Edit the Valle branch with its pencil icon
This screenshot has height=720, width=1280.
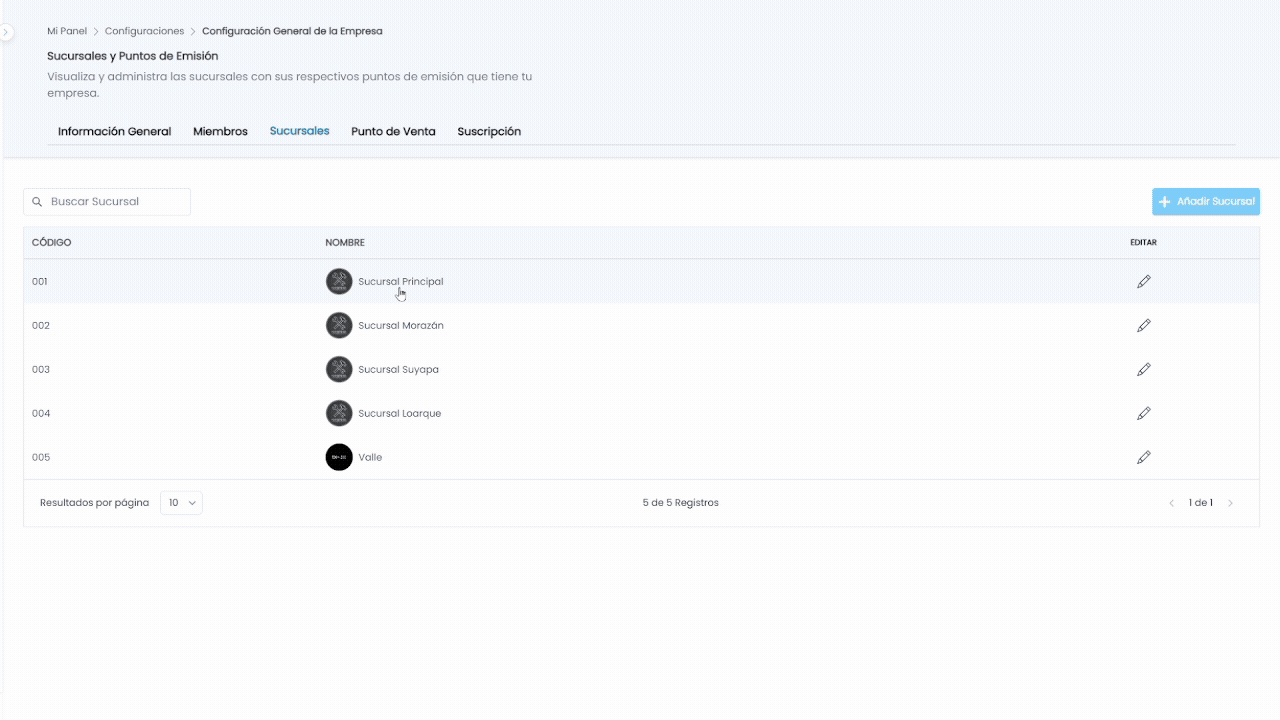tap(1144, 458)
